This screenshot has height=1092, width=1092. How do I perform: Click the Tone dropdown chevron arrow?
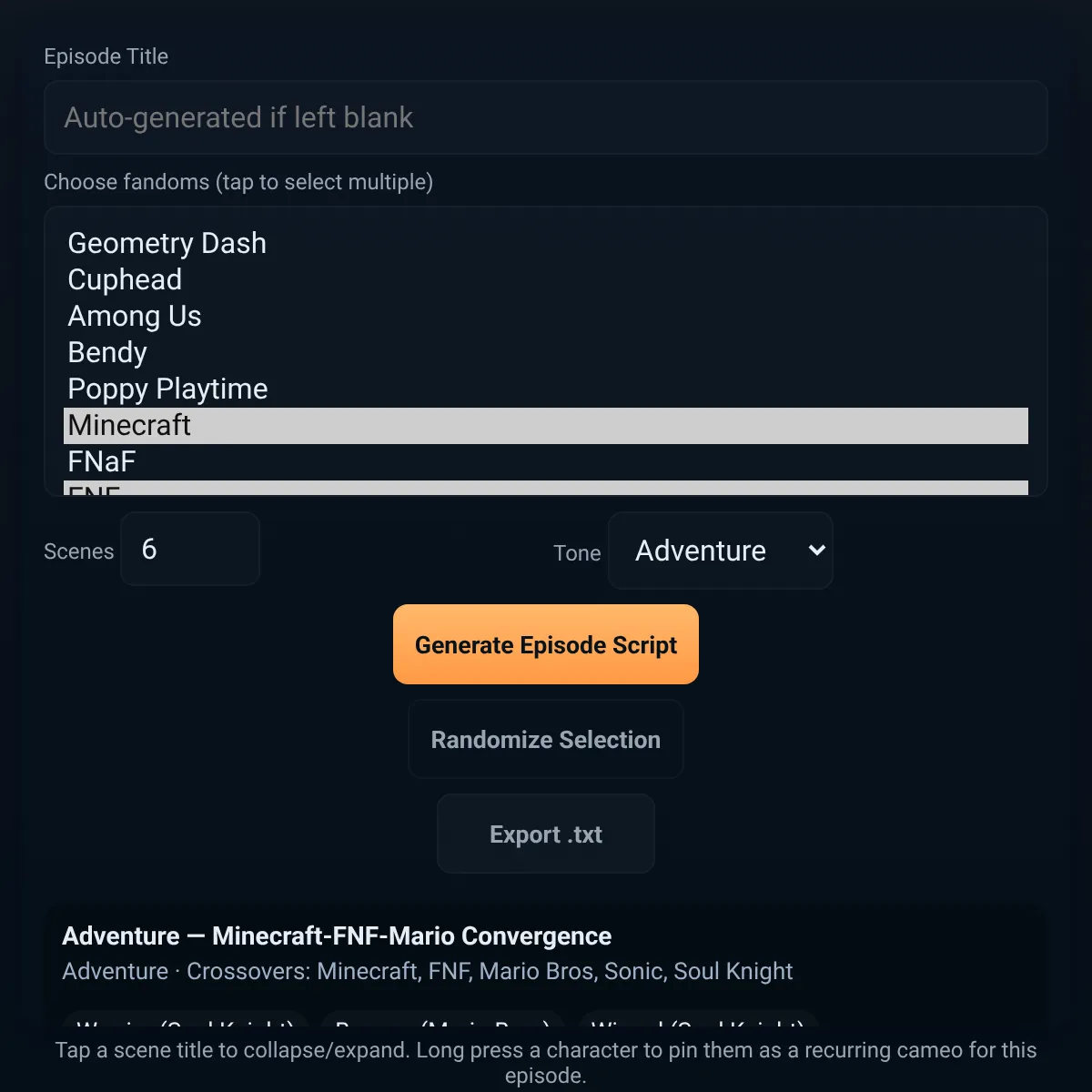click(x=816, y=551)
